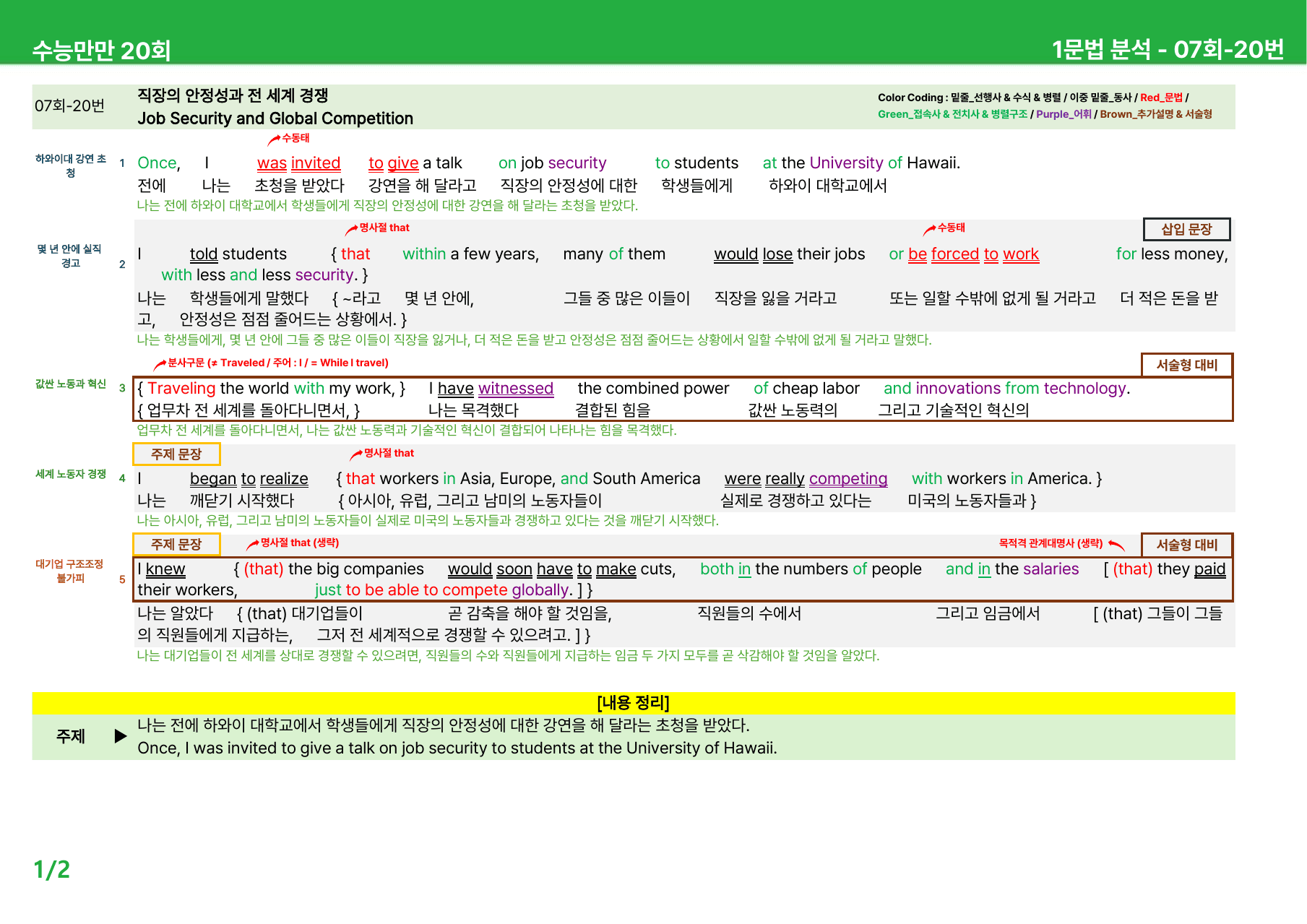Click sentence number 3 marker
Image resolution: width=1307 pixels, height=924 pixels.
coord(122,388)
